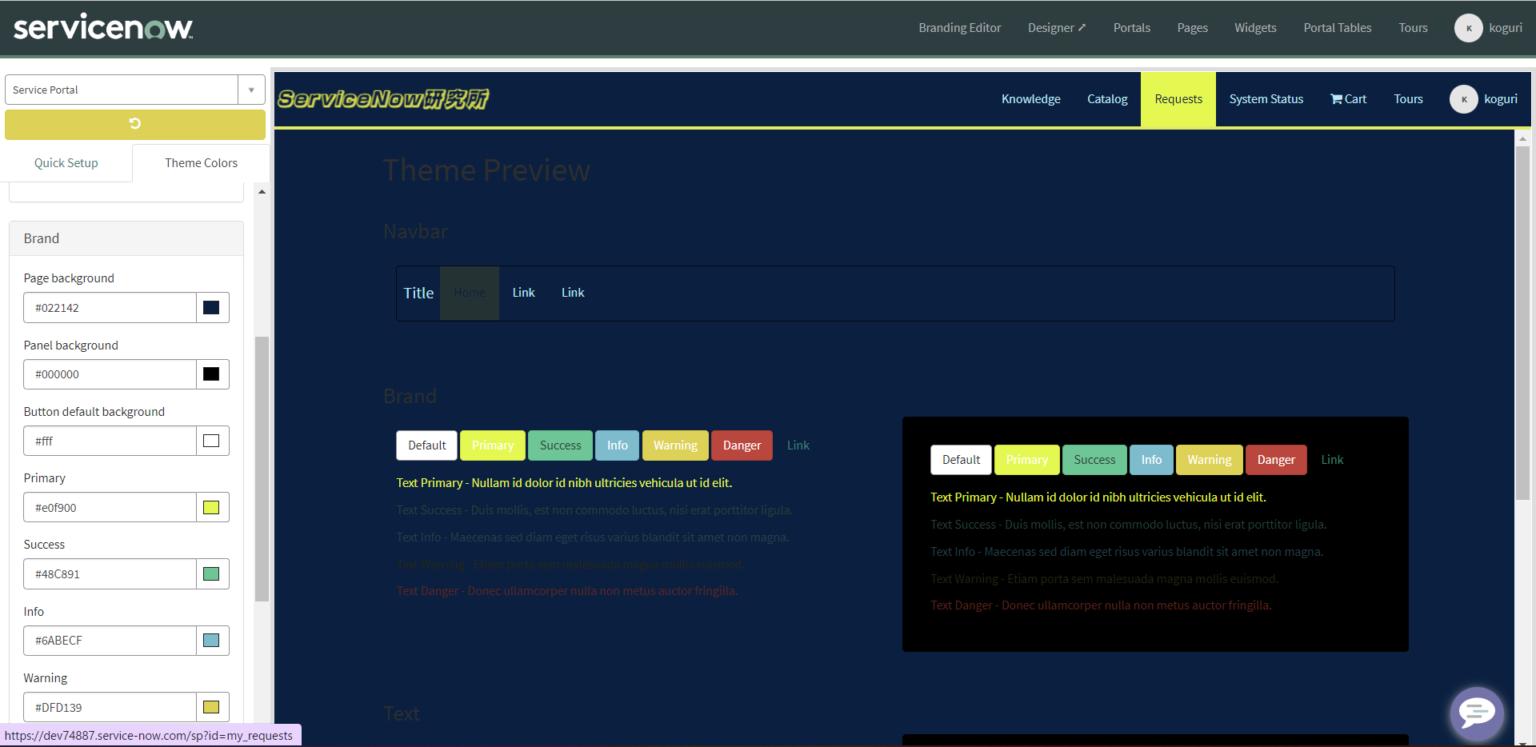The width and height of the screenshot is (1536, 747).
Task: Click the ServiceNow logo at top left
Action: [103, 28]
